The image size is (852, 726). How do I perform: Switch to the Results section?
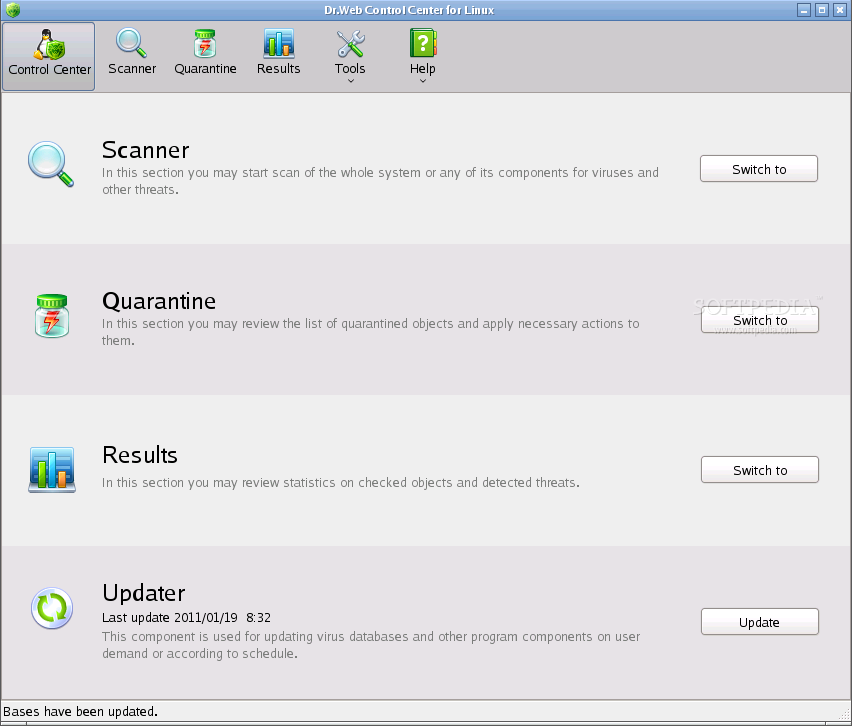760,470
